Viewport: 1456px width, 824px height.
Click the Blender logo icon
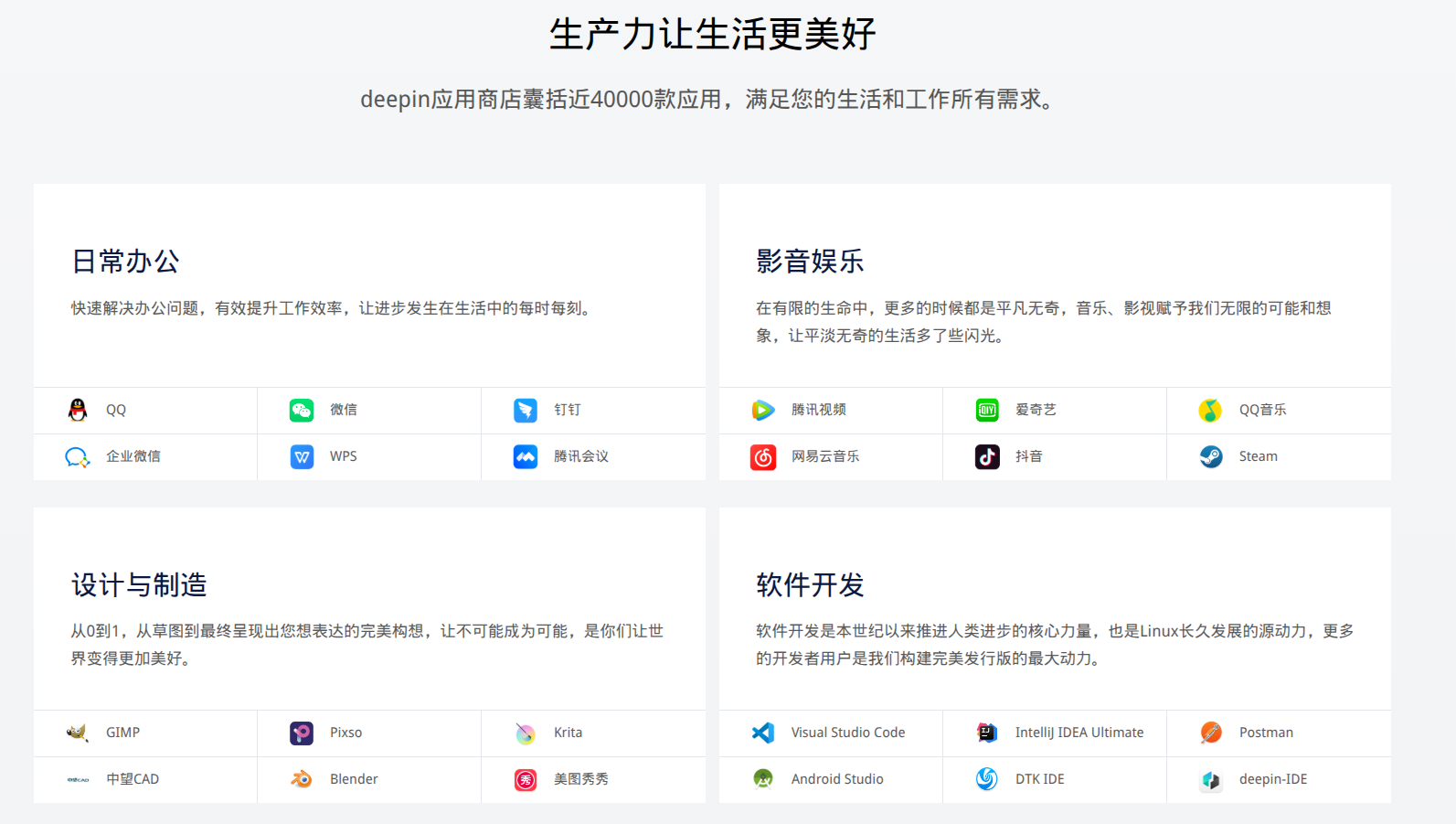(x=302, y=779)
